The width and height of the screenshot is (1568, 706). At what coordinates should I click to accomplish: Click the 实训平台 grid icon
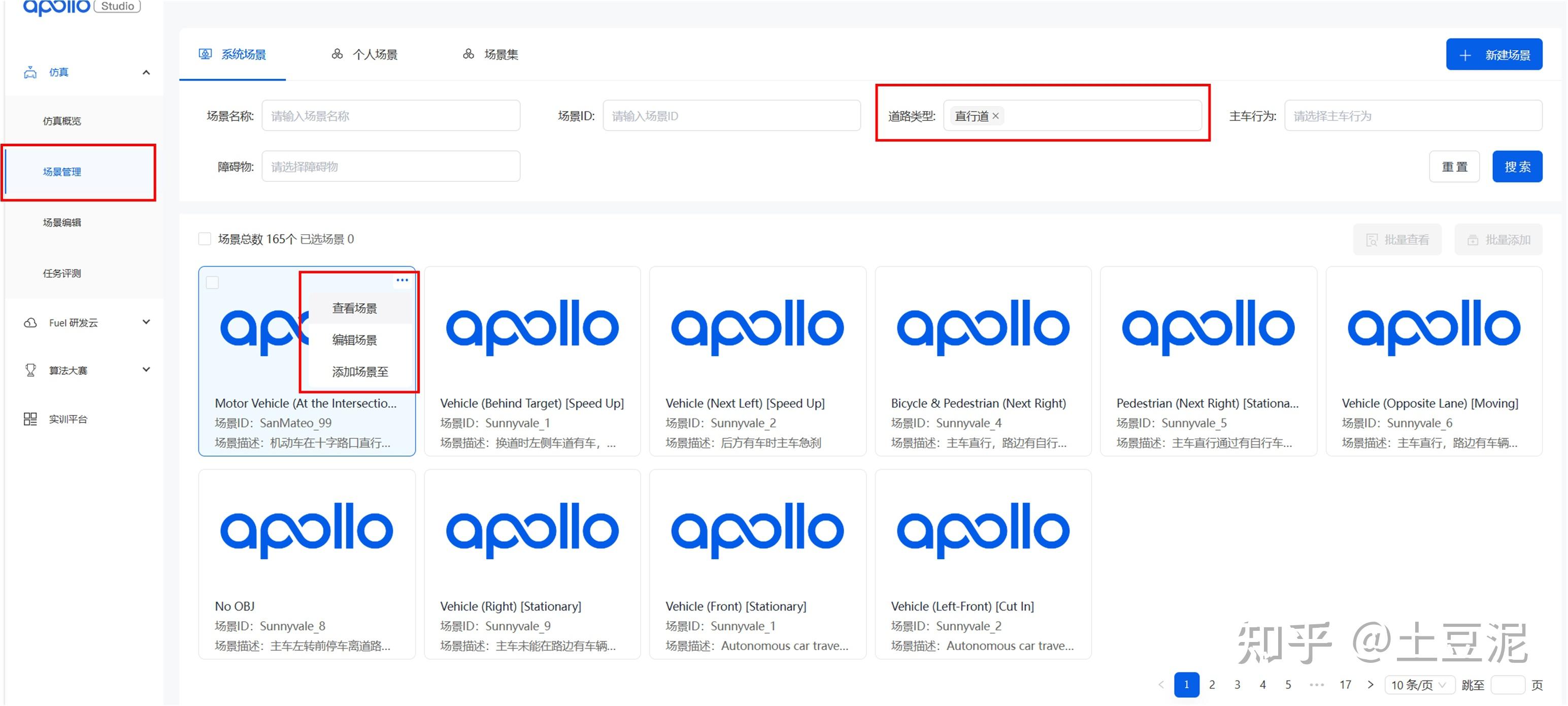click(30, 419)
